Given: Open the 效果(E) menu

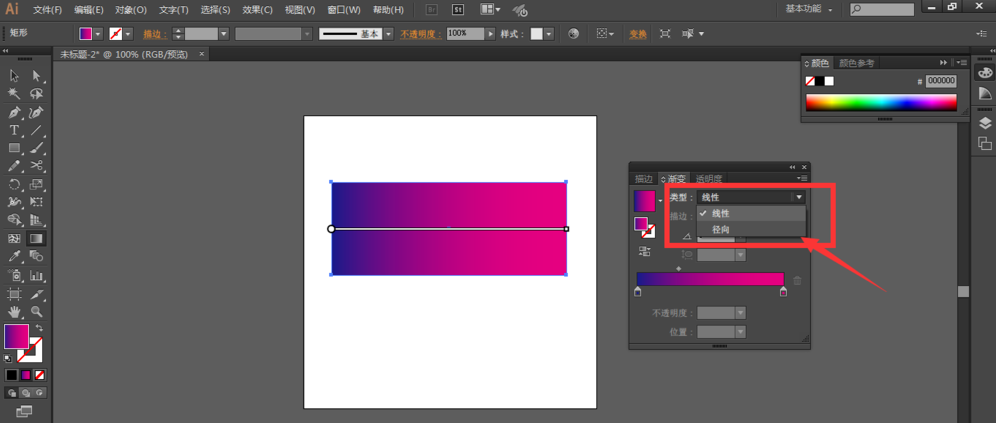Looking at the screenshot, I should coord(259,10).
